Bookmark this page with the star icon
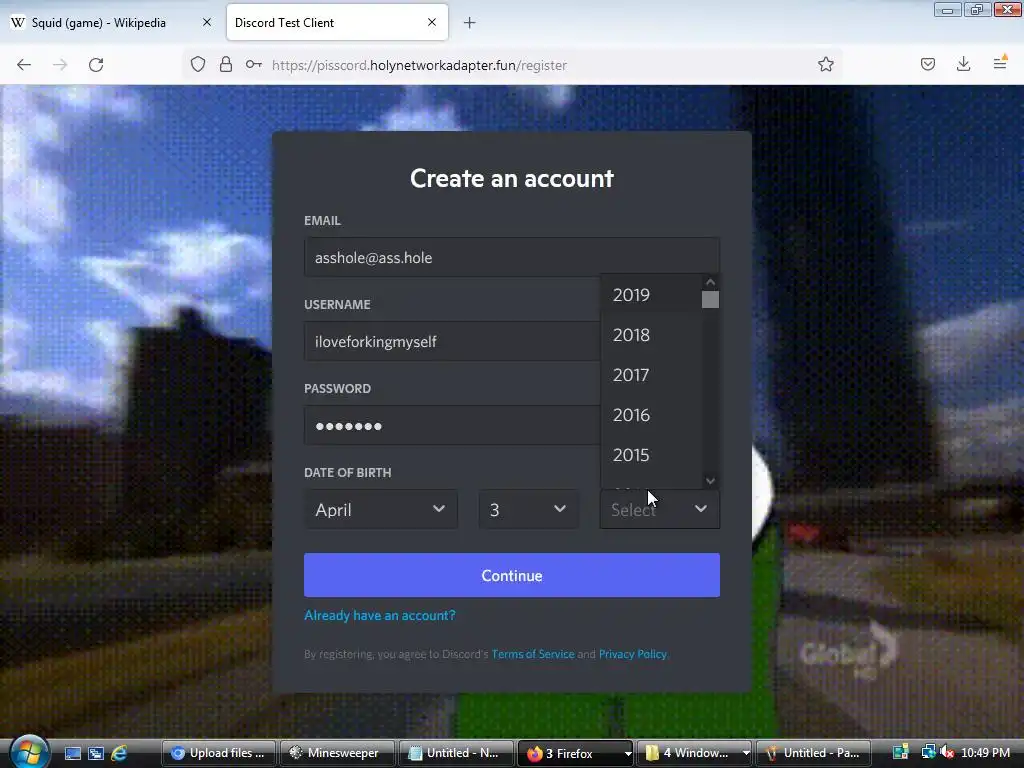The image size is (1024, 768). tap(825, 65)
